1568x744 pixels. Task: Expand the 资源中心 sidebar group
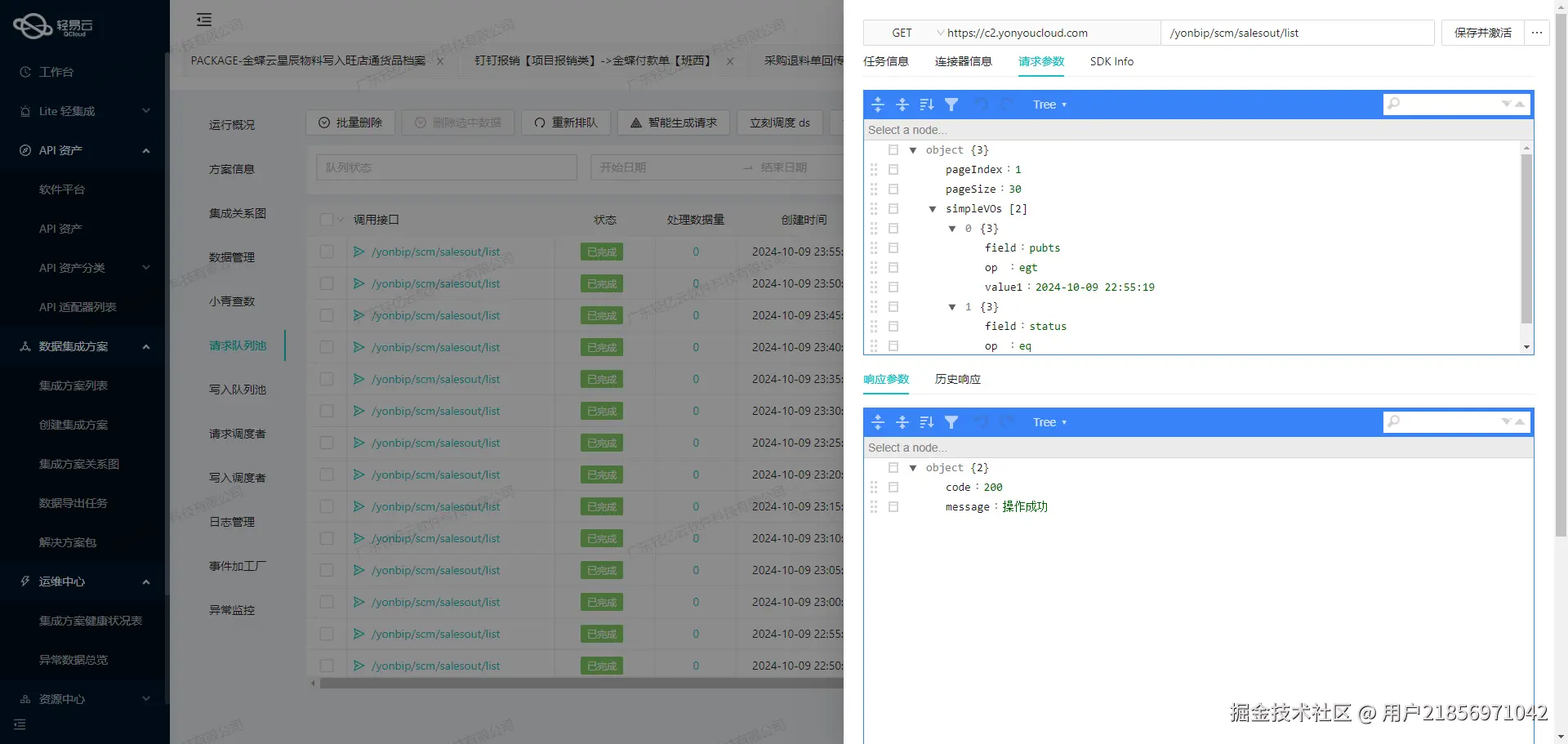(x=85, y=699)
